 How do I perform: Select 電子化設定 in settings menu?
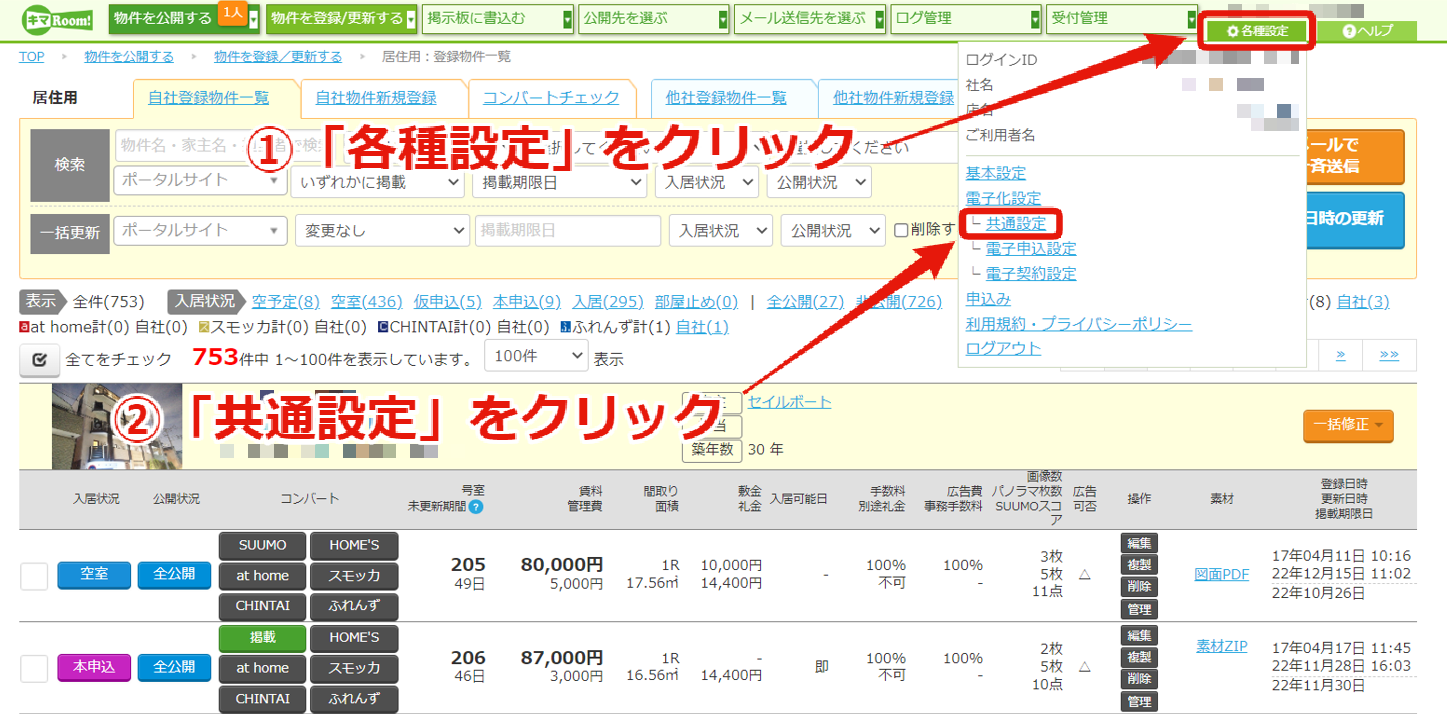(1003, 198)
